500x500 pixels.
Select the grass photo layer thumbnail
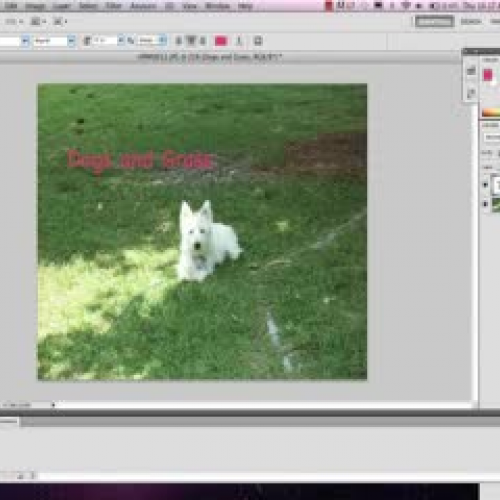[x=496, y=204]
